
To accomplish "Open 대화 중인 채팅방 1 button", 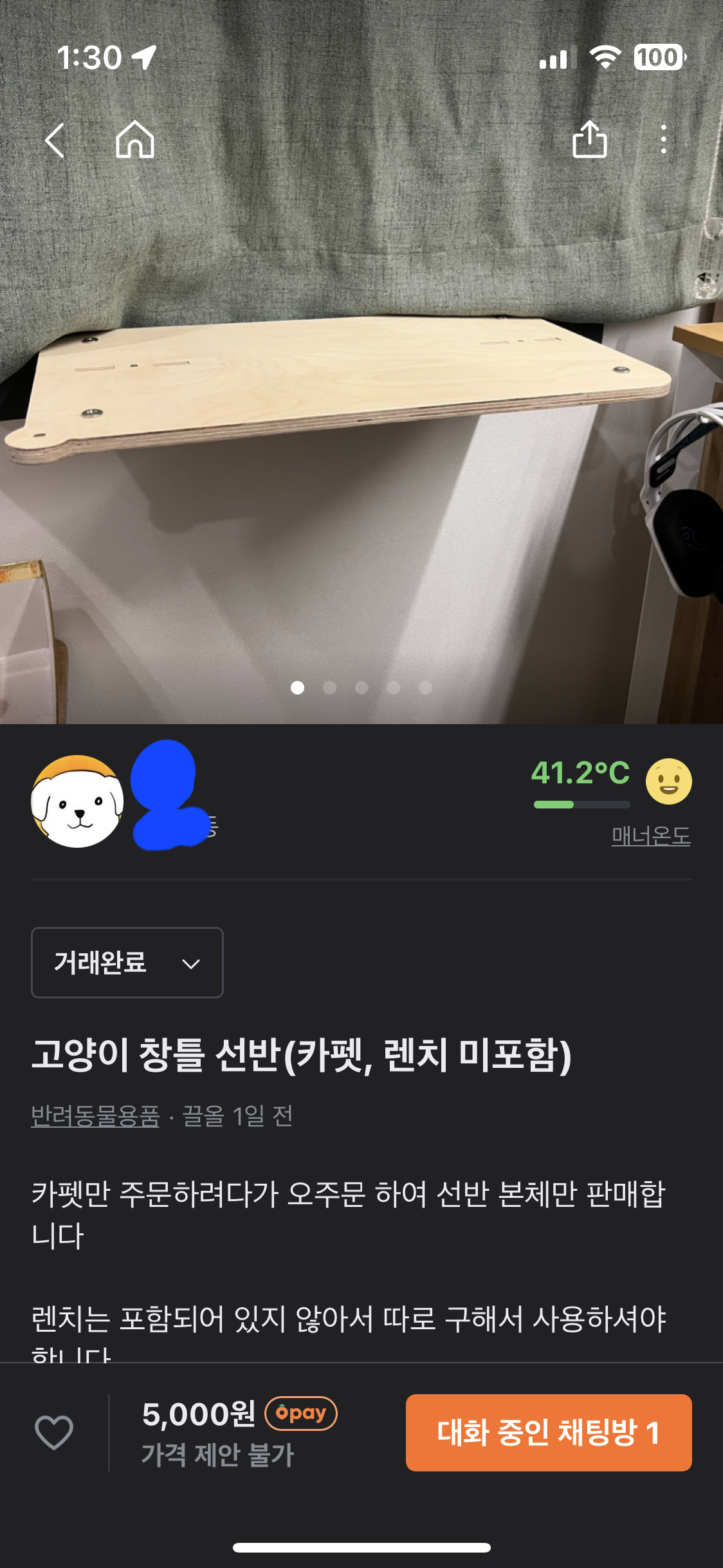I will 549,1432.
